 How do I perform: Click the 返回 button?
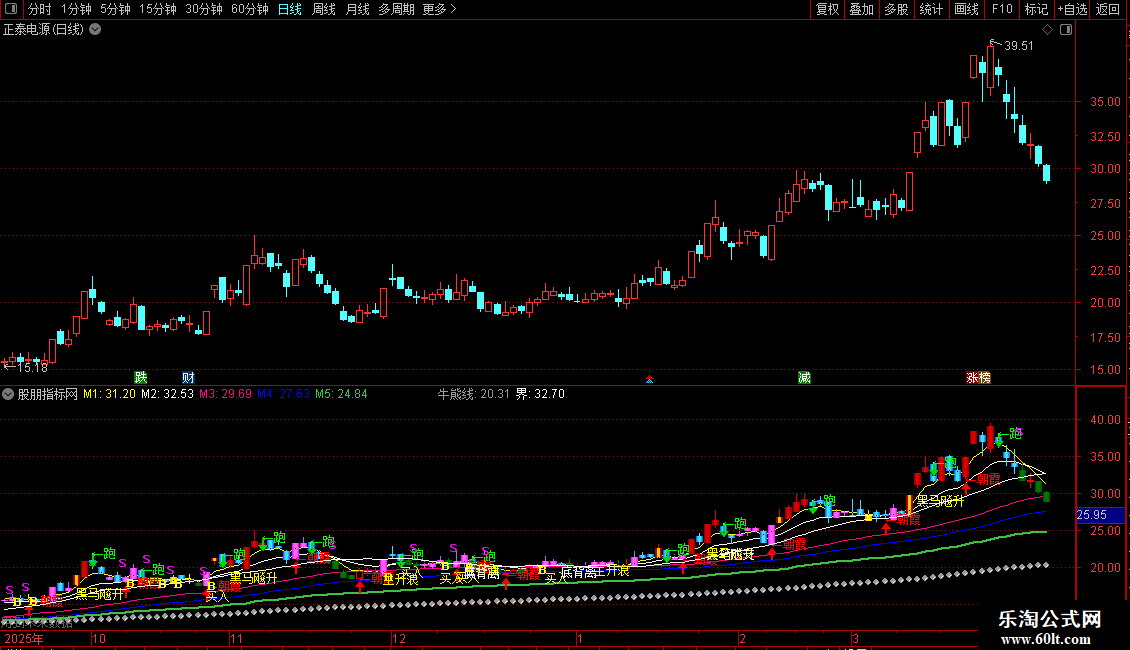(x=1108, y=9)
